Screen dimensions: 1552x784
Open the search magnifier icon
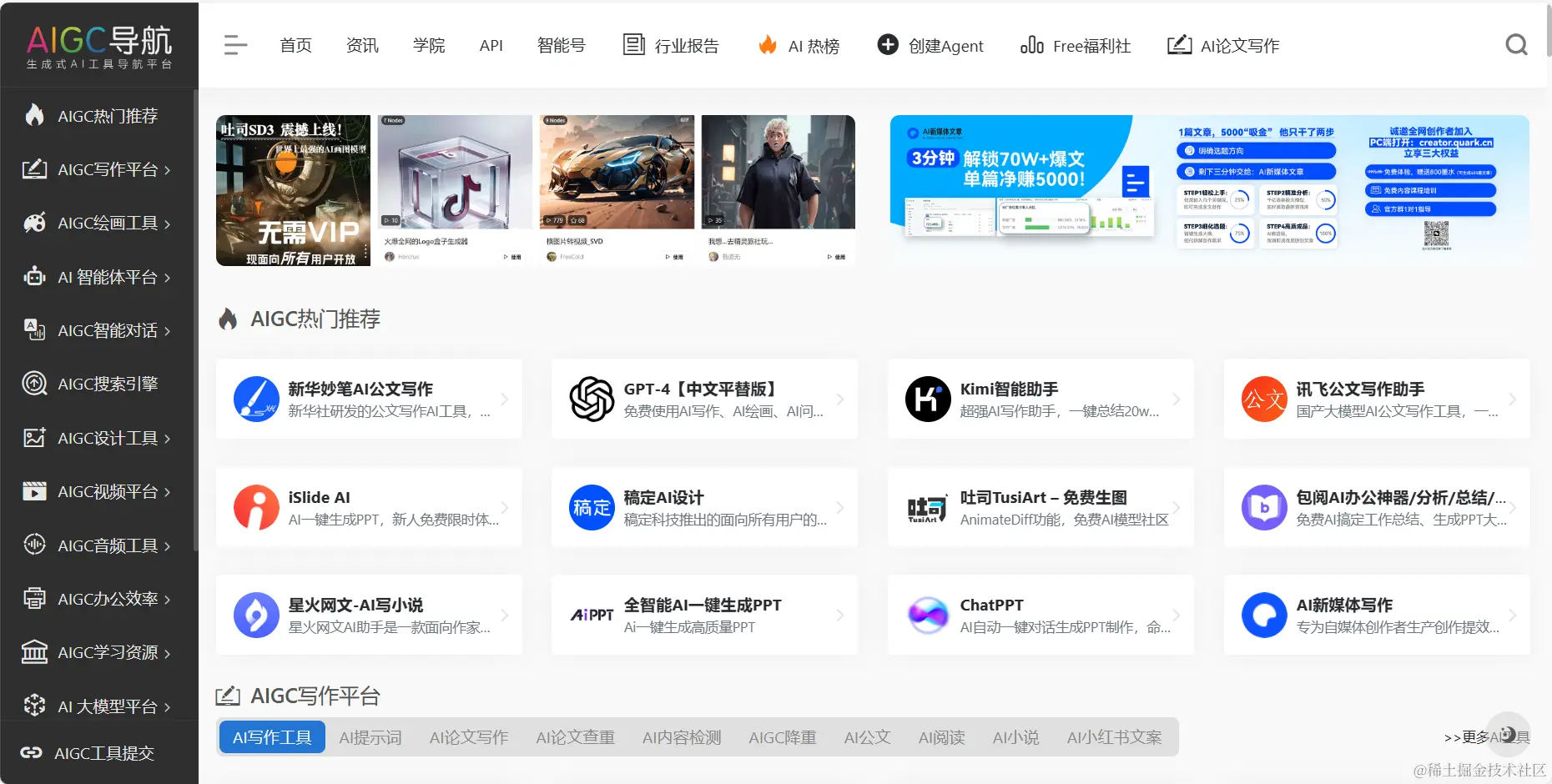click(x=1516, y=45)
